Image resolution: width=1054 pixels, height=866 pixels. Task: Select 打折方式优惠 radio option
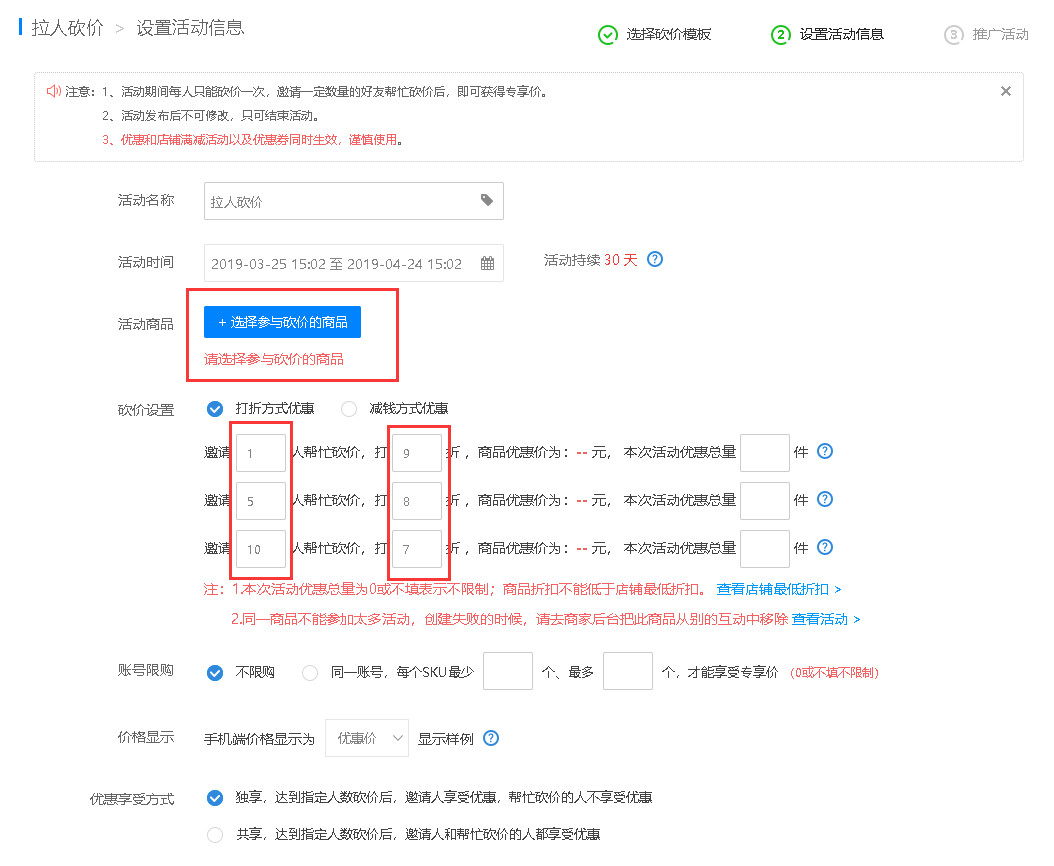pos(215,408)
